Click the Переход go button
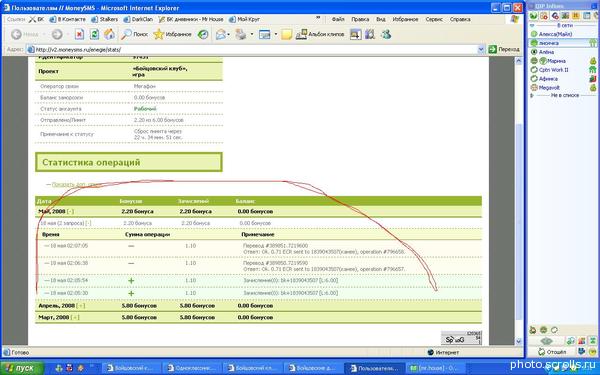Screen dimensions: 600x375 504,49
